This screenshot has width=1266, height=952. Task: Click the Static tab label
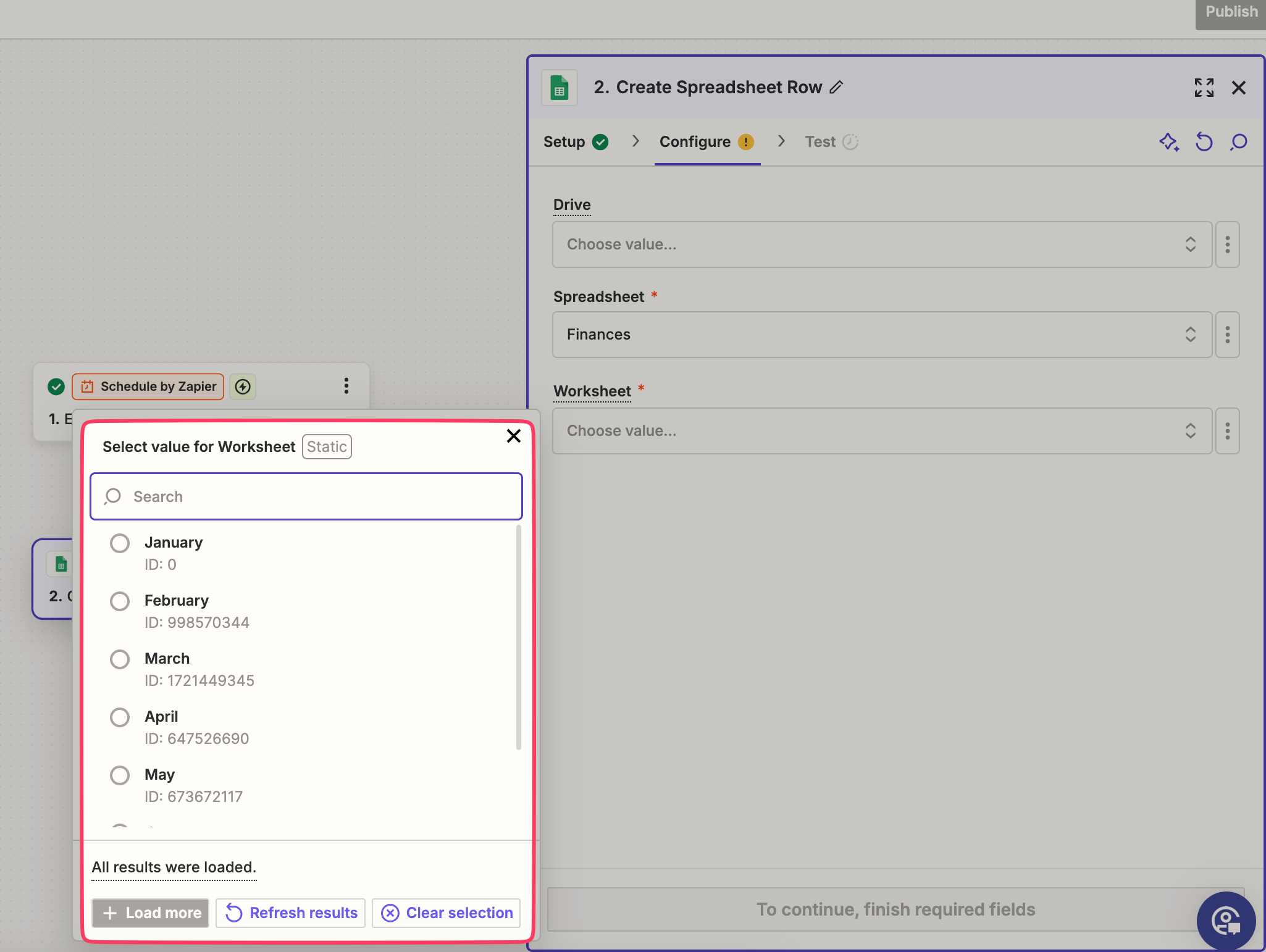click(327, 447)
